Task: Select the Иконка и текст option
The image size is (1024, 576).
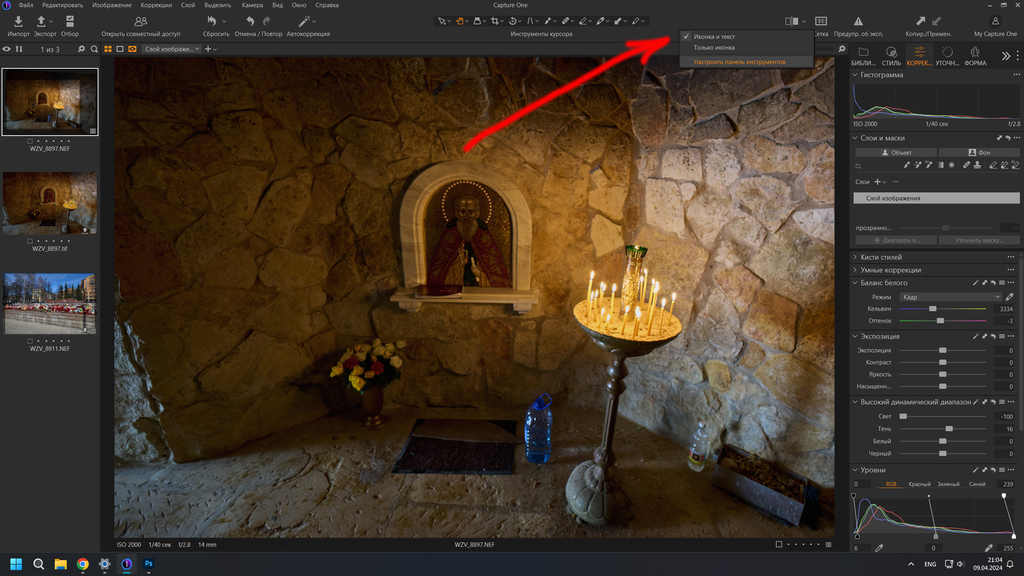Action: click(714, 37)
